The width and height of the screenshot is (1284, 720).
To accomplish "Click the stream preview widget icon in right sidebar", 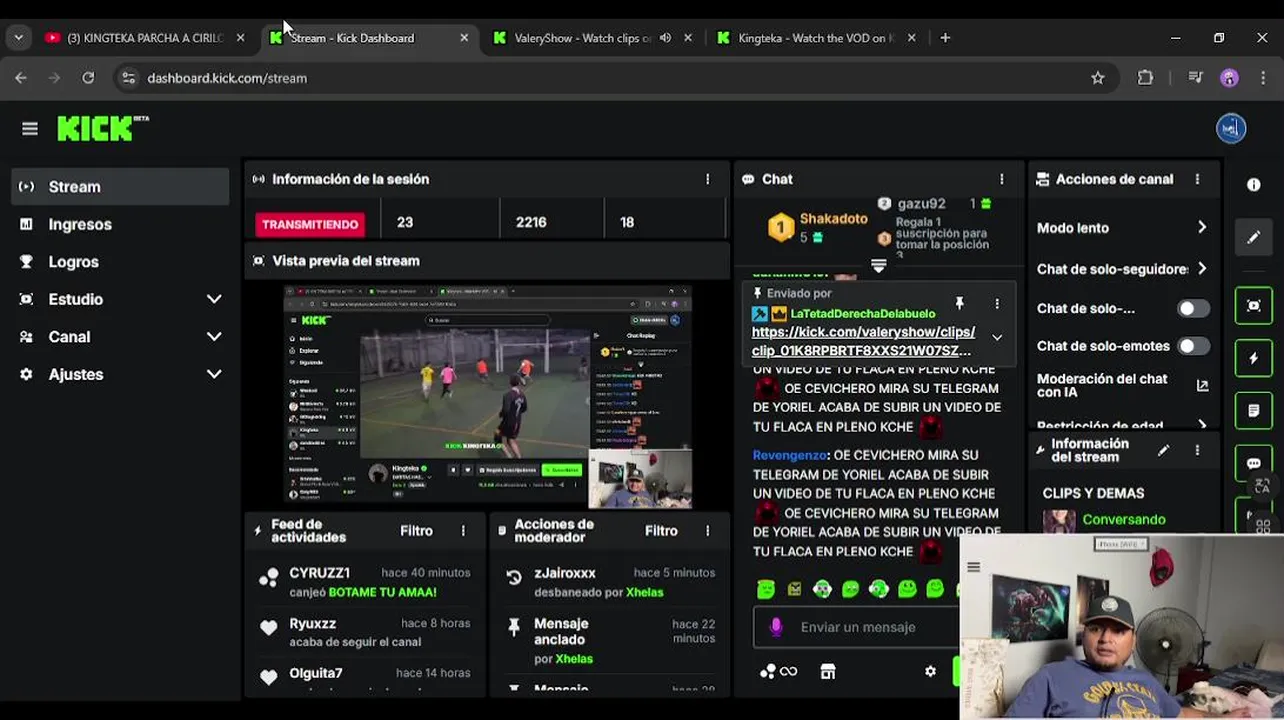I will click(x=1253, y=306).
